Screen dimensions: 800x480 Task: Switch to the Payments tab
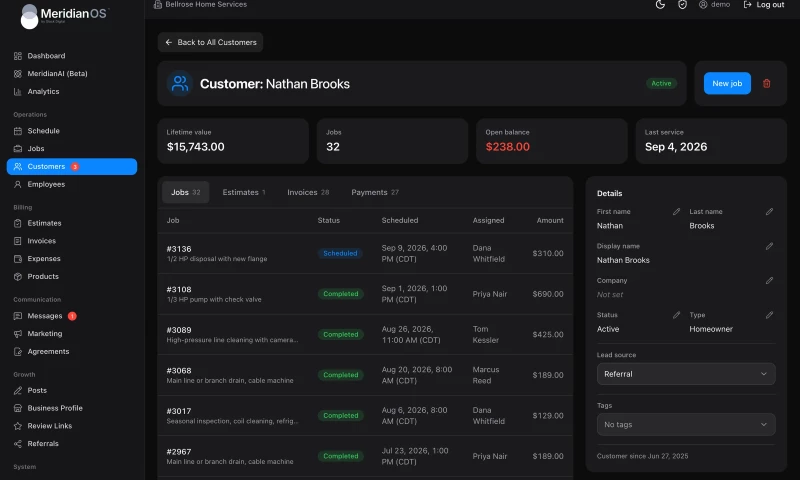tap(375, 192)
